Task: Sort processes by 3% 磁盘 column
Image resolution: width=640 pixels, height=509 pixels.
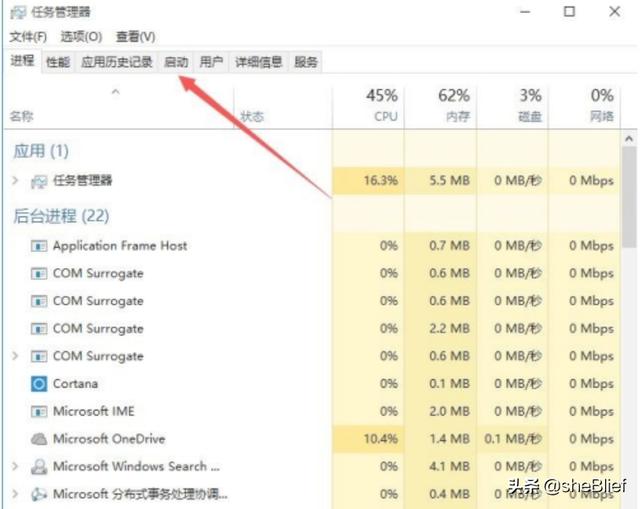Action: point(512,107)
